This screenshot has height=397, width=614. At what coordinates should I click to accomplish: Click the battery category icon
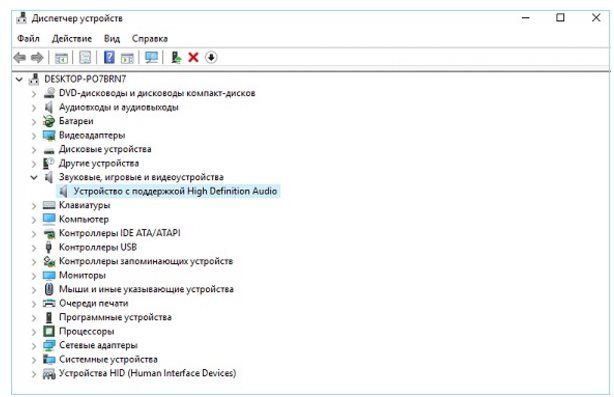click(x=49, y=121)
